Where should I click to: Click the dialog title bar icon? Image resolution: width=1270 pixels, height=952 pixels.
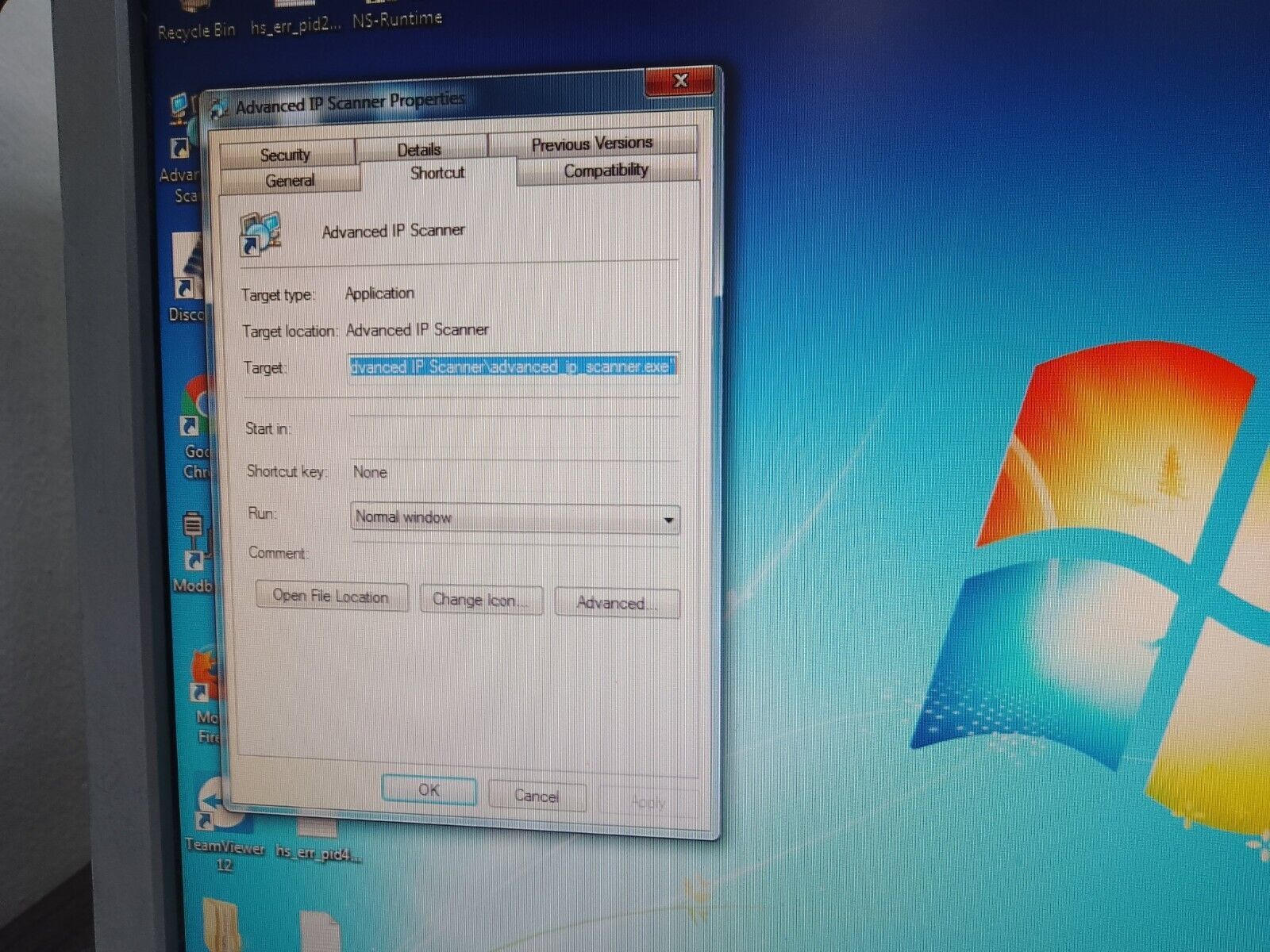coord(220,109)
